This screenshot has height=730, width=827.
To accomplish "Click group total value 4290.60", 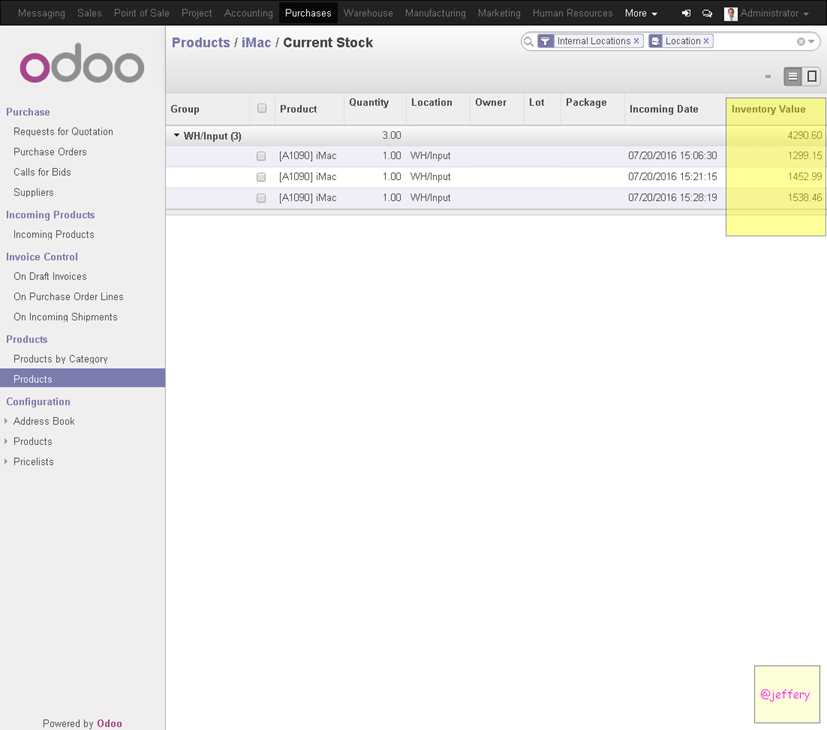I will point(804,136).
